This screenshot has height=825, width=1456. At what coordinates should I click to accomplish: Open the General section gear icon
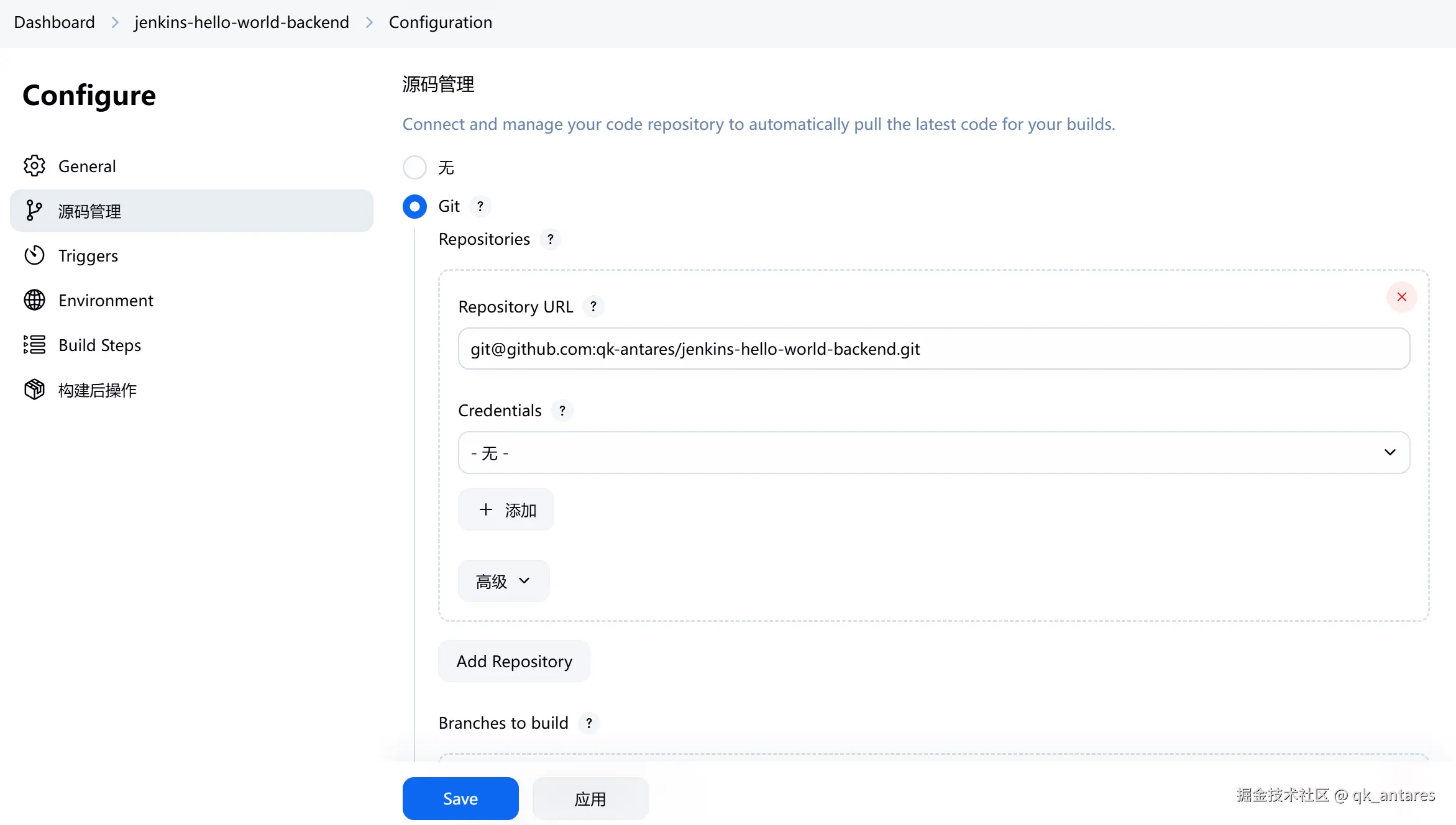34,166
